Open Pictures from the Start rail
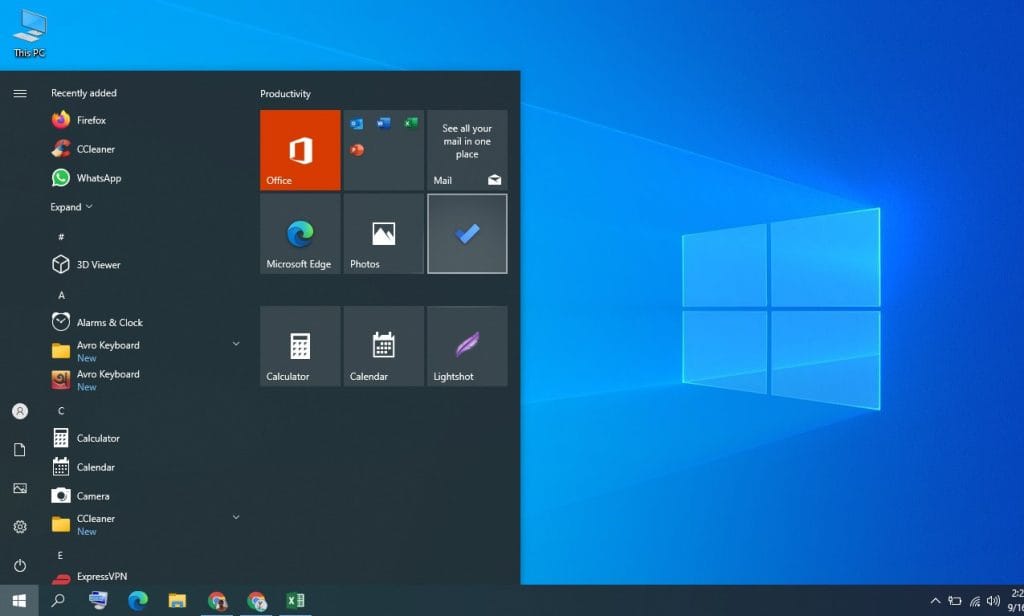 point(20,488)
